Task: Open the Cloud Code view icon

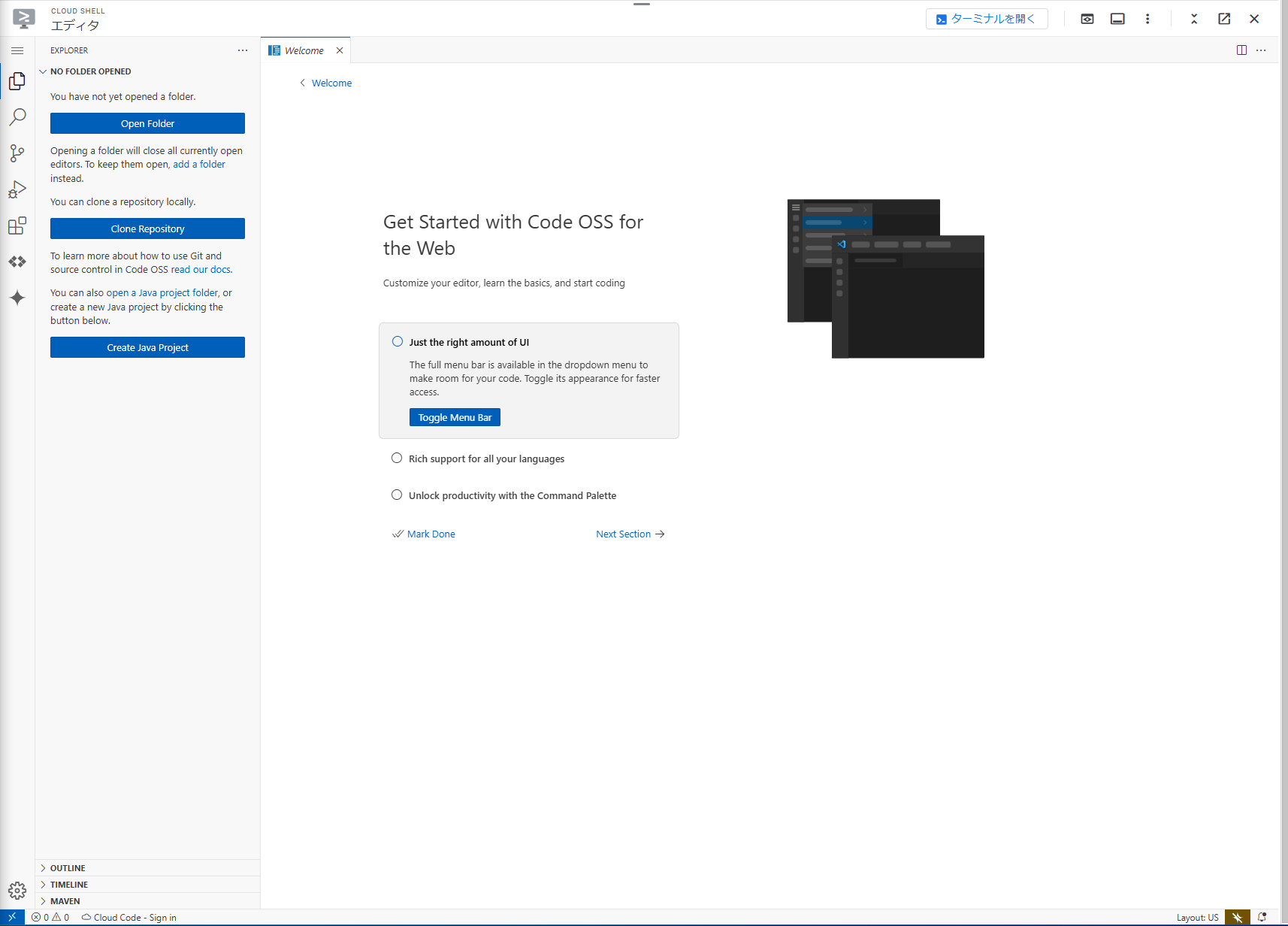Action: pyautogui.click(x=17, y=262)
